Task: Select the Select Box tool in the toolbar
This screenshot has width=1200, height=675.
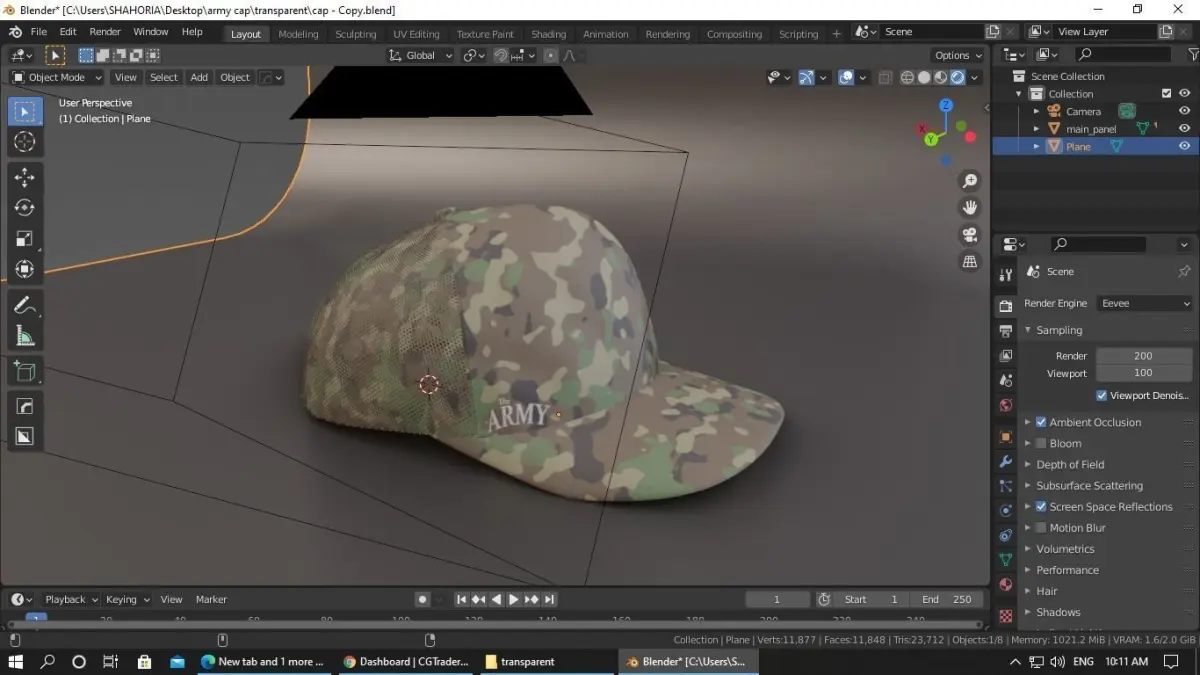Action: coord(25,111)
